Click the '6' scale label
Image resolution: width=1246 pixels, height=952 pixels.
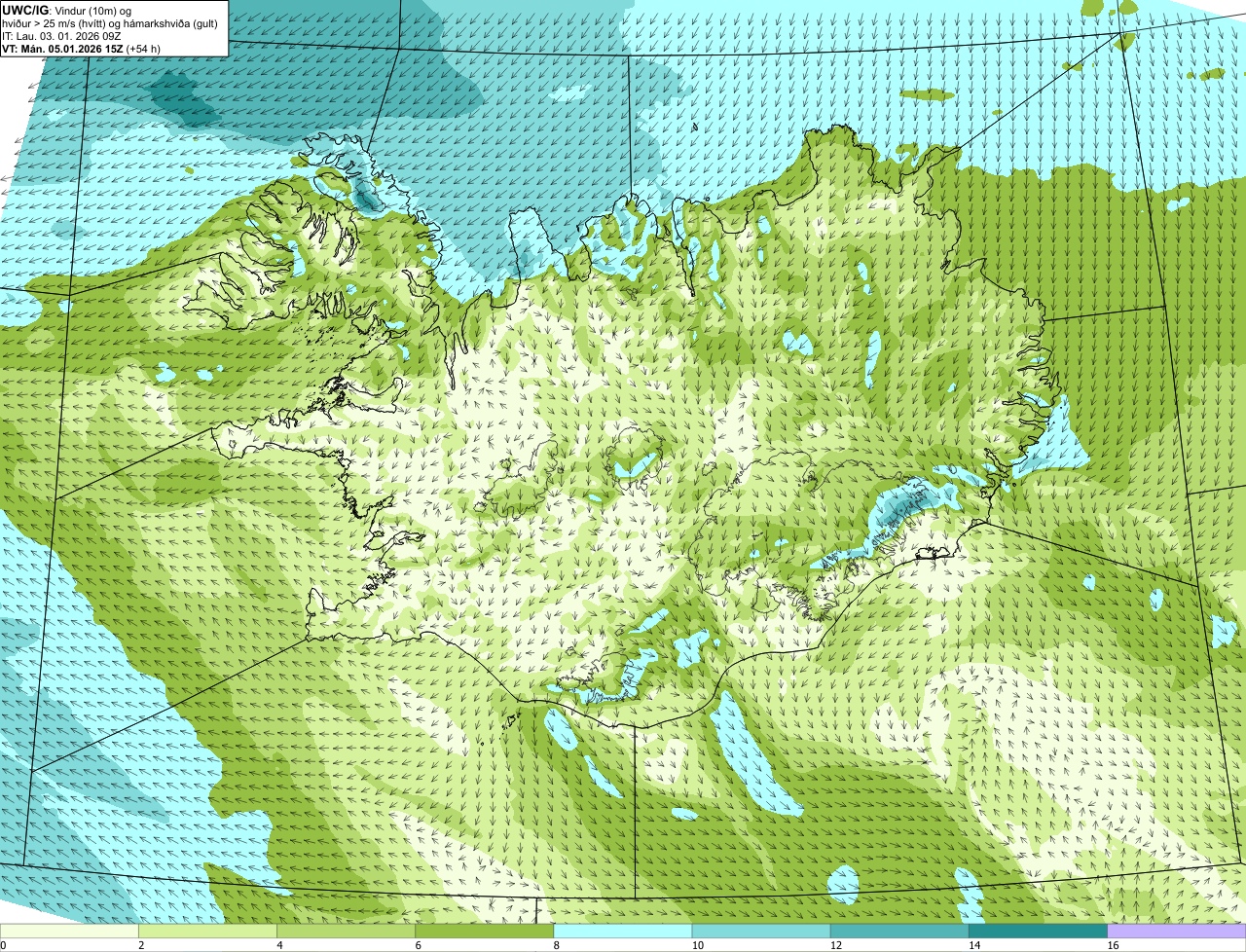(x=419, y=945)
